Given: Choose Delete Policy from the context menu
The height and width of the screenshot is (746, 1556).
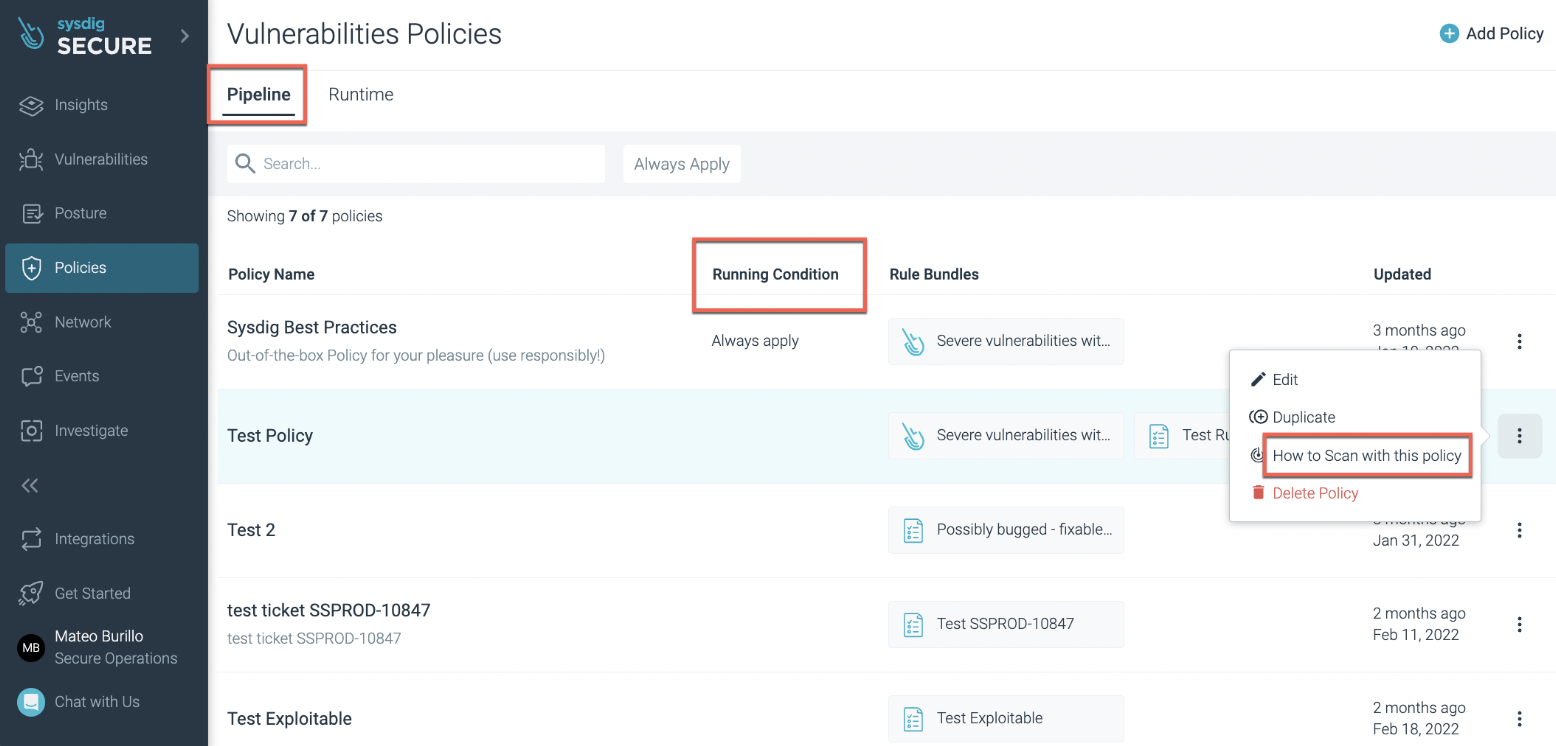Looking at the screenshot, I should click(x=1314, y=493).
